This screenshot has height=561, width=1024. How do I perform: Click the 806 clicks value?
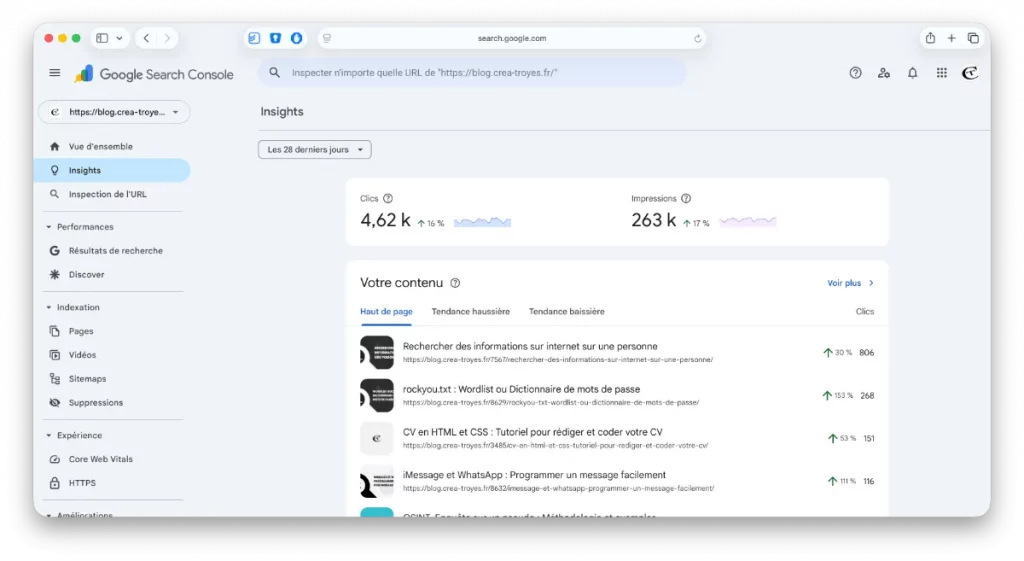[867, 353]
